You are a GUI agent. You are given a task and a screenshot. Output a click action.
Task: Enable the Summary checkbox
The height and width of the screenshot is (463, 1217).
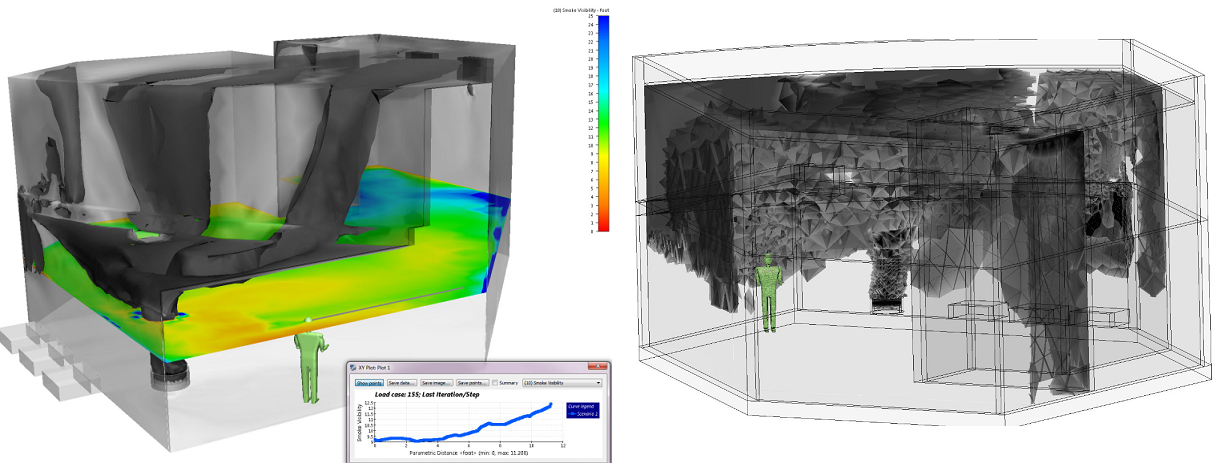pos(494,383)
